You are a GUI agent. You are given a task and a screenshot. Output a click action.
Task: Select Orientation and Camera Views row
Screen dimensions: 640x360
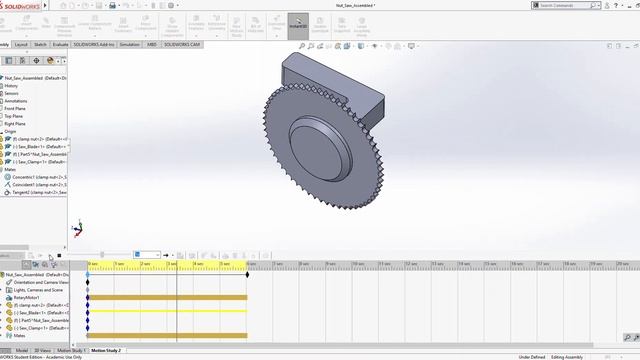point(41,282)
